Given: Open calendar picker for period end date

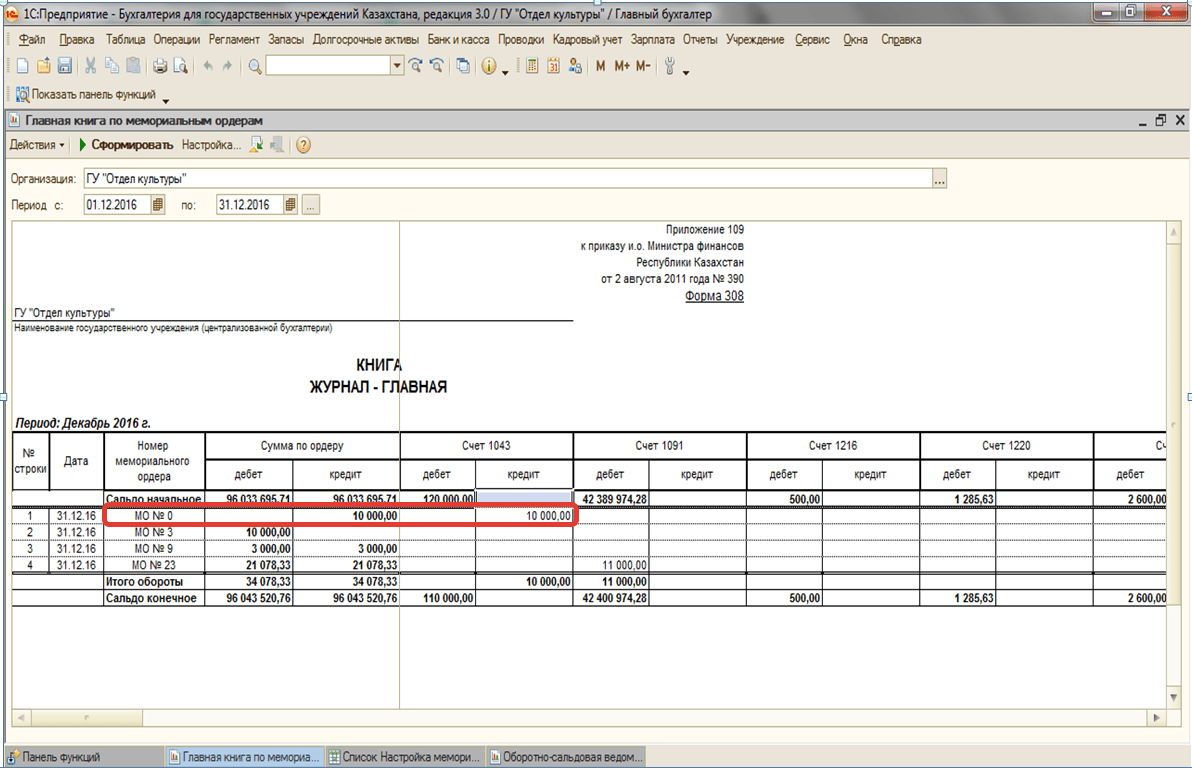Looking at the screenshot, I should [x=290, y=205].
